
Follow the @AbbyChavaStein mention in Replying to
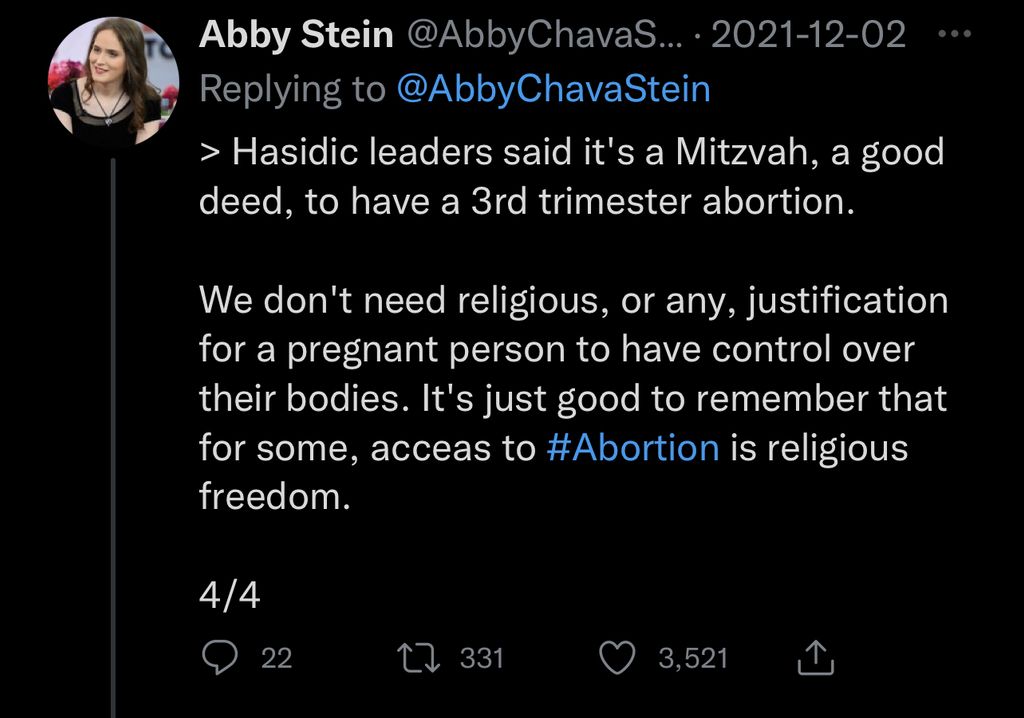point(553,89)
